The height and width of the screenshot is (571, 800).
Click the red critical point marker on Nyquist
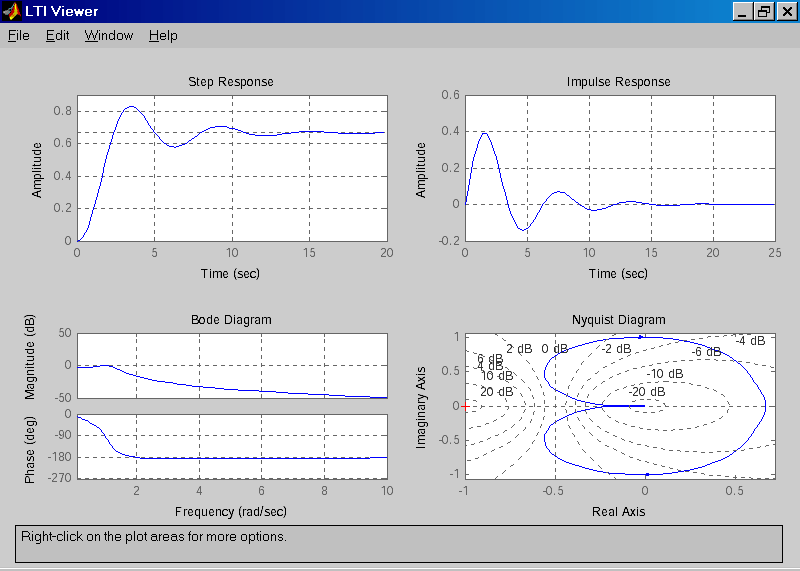pyautogui.click(x=466, y=406)
